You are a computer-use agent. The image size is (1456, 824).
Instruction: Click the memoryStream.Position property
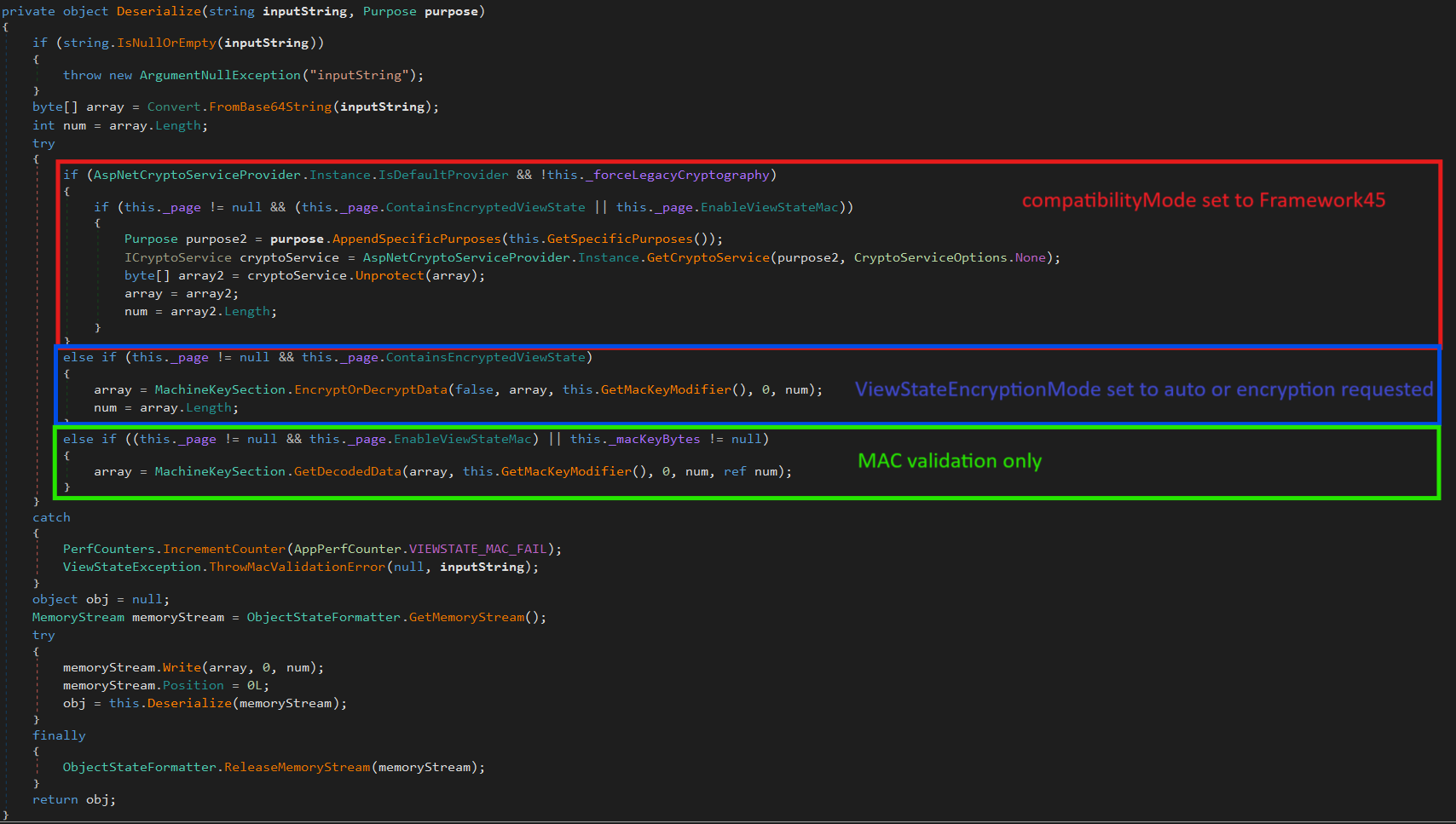point(194,685)
